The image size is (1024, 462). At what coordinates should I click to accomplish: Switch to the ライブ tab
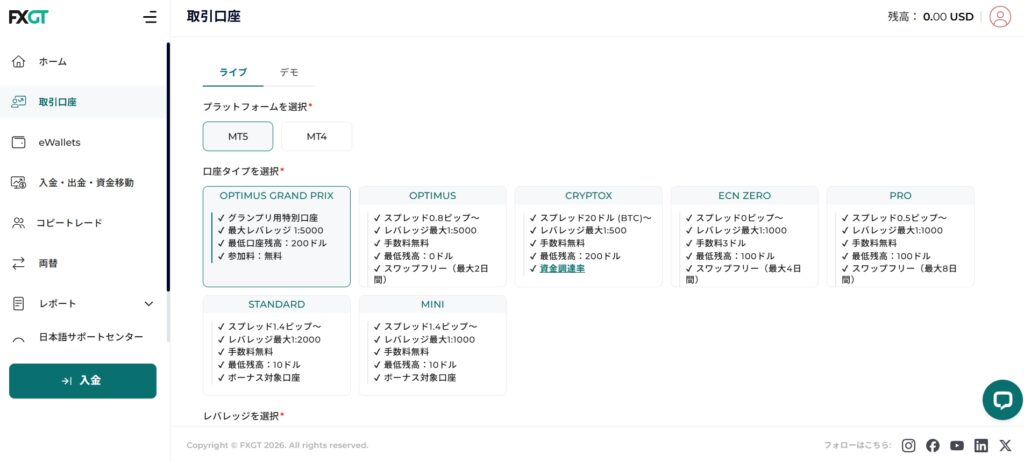[x=233, y=72]
